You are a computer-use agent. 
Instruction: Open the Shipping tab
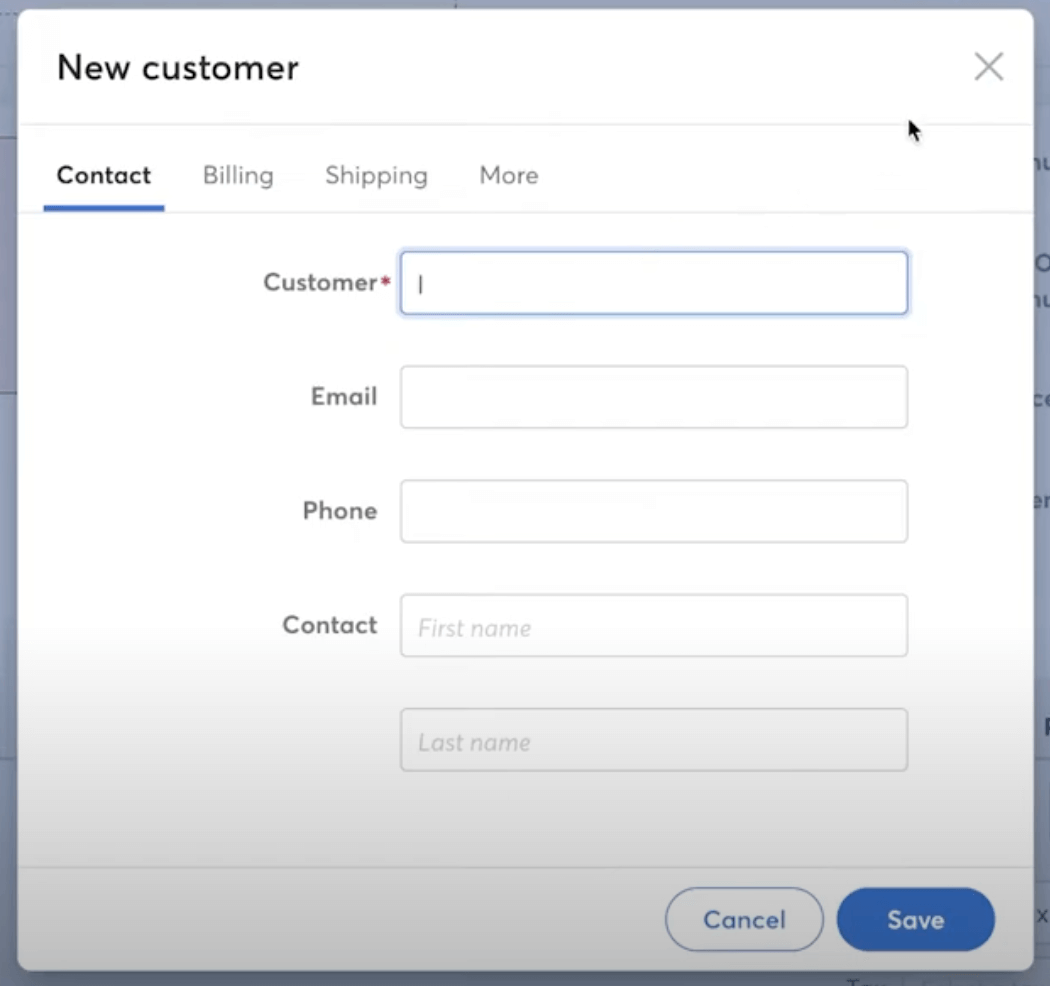tap(376, 175)
